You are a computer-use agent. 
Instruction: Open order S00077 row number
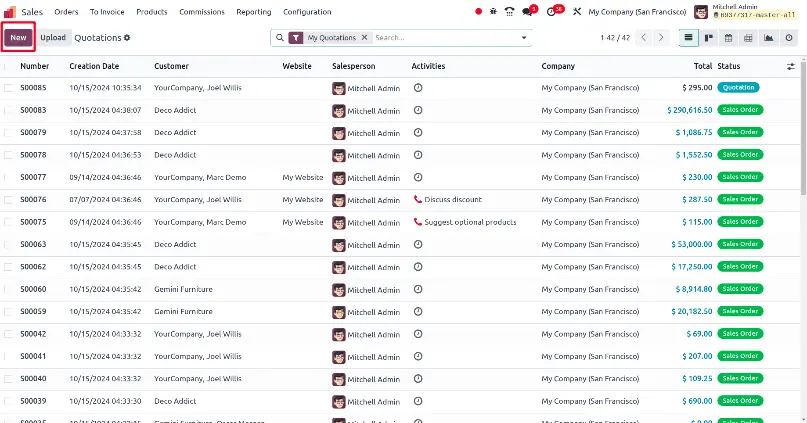pos(33,178)
